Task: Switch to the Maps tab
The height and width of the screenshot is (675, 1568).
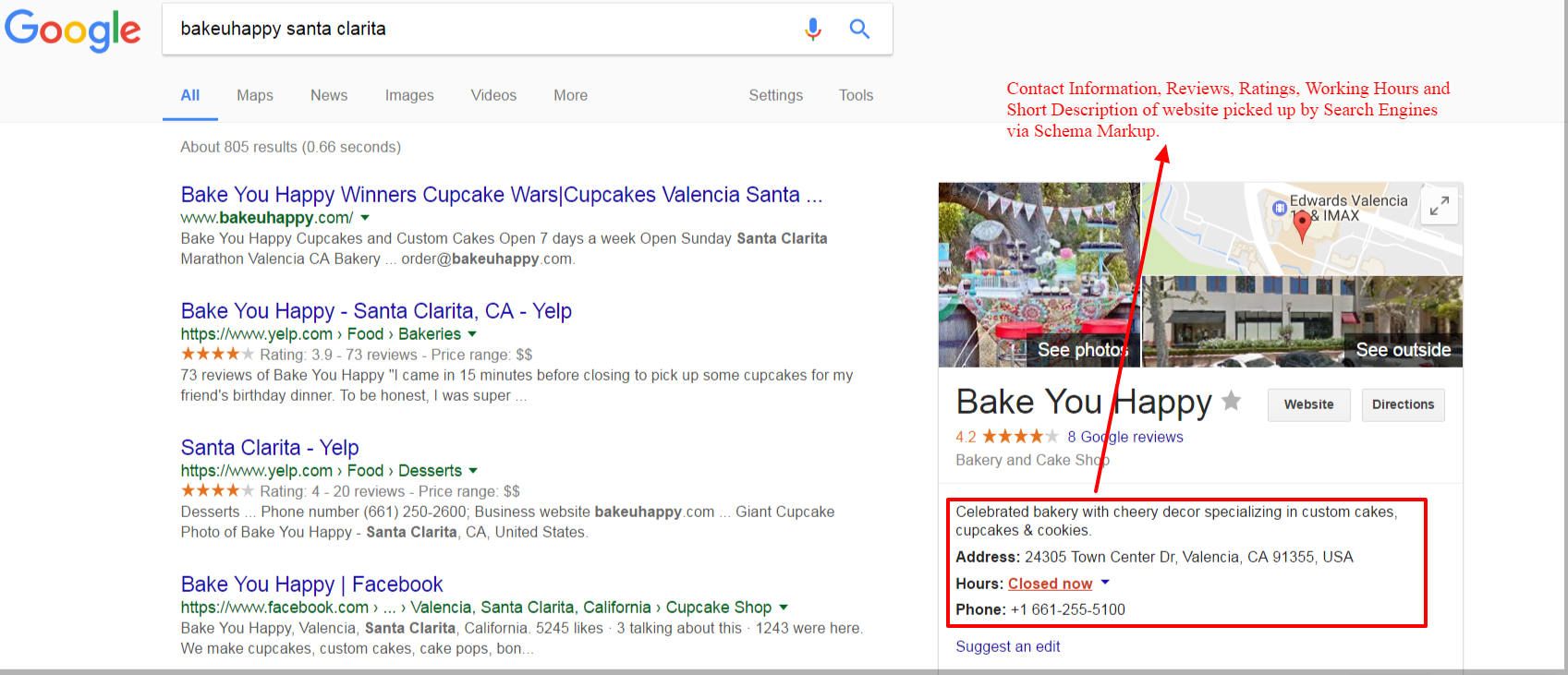Action: click(x=255, y=95)
